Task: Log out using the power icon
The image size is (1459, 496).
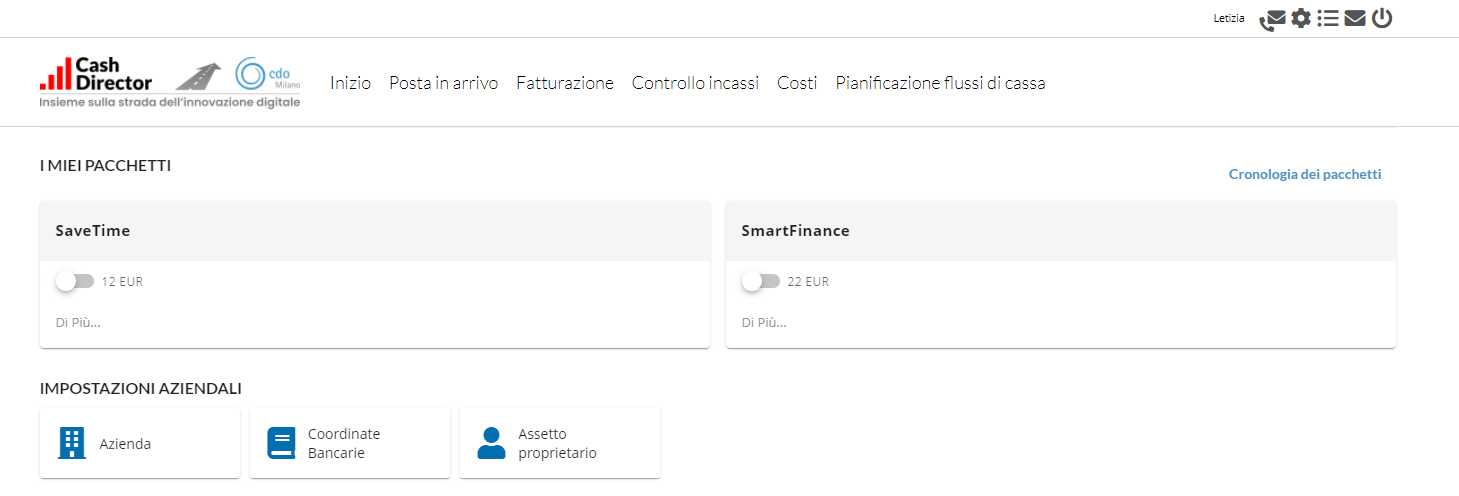Action: pos(1382,18)
